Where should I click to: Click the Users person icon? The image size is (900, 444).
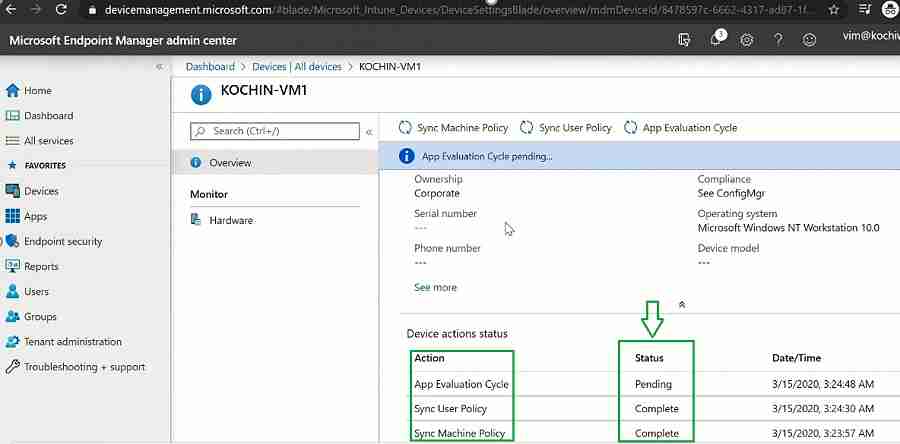(13, 291)
